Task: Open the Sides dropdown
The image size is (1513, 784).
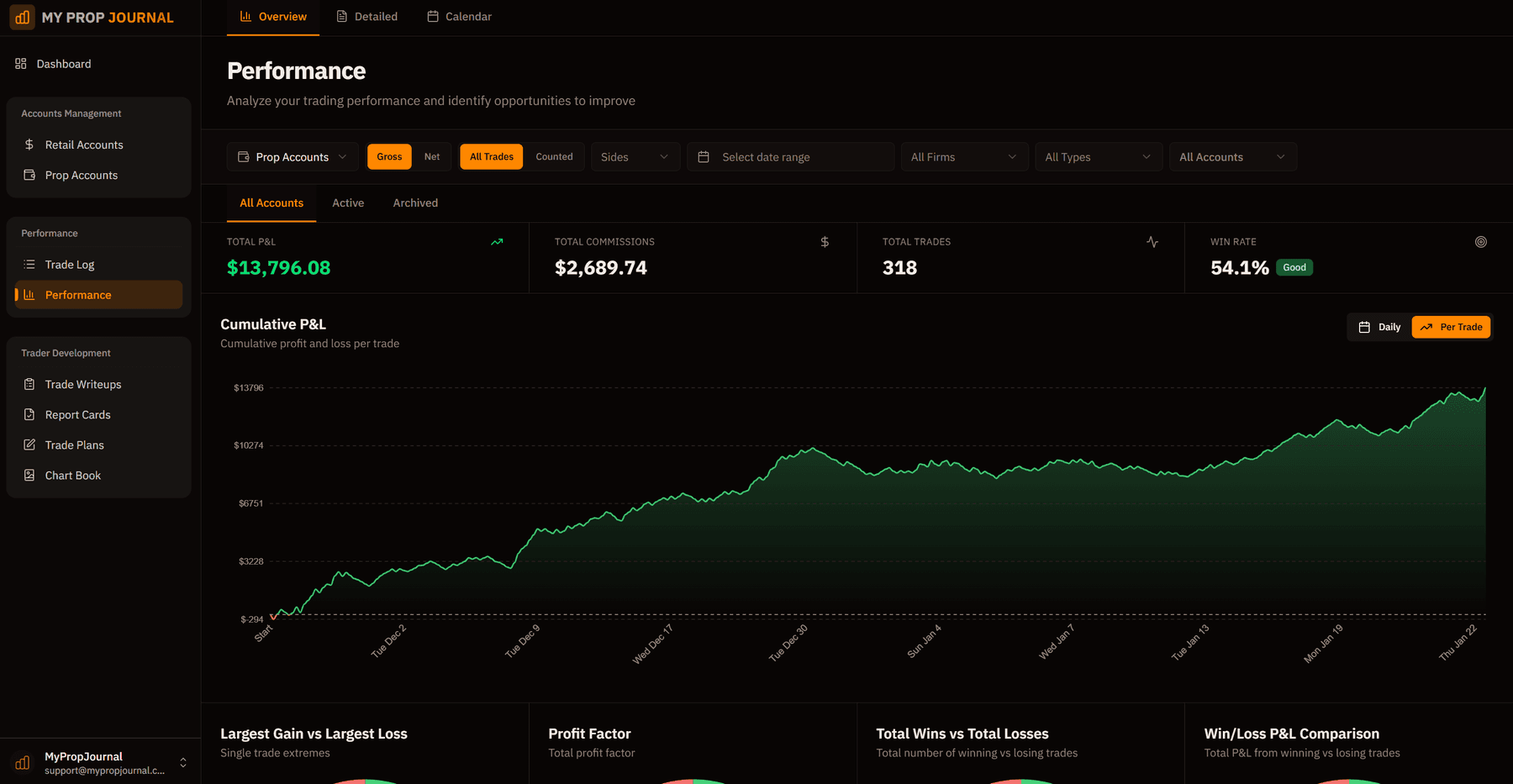Action: point(635,156)
